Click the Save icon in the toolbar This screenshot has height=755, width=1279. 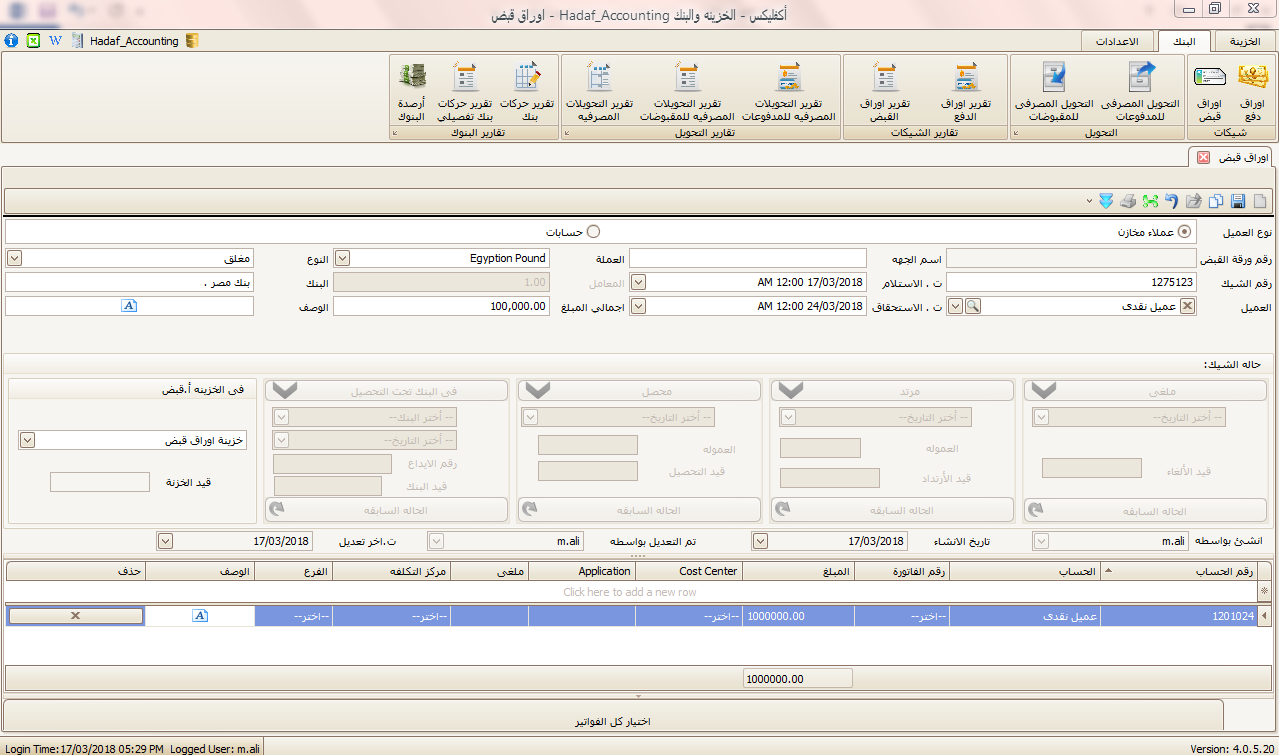point(1238,201)
